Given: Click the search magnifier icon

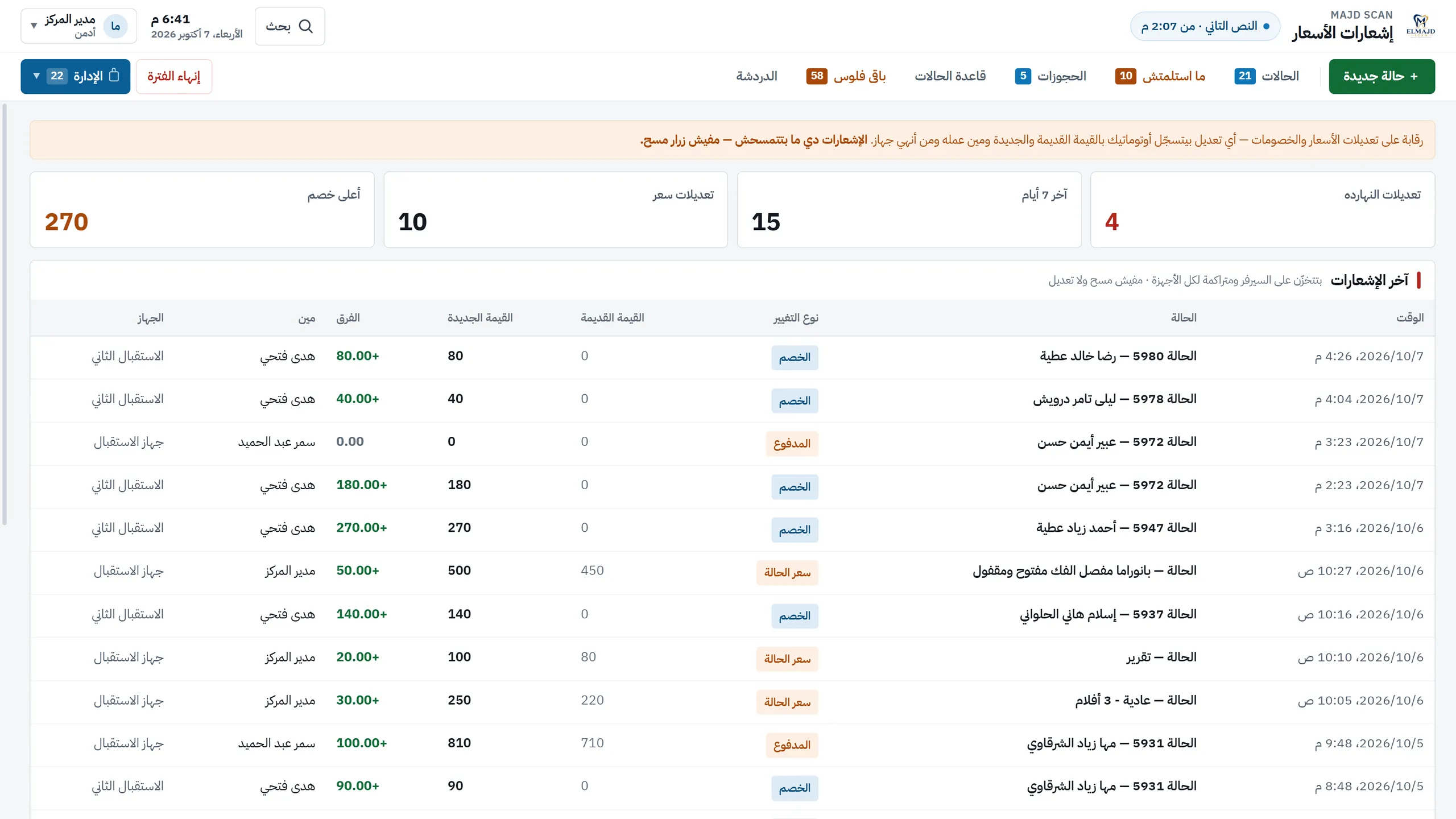Looking at the screenshot, I should pos(306,26).
